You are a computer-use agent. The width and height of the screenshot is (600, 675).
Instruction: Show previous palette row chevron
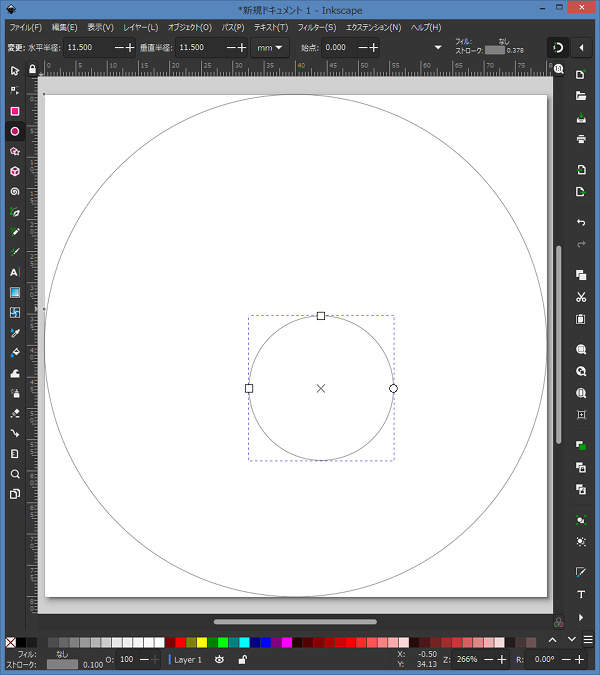coord(553,640)
